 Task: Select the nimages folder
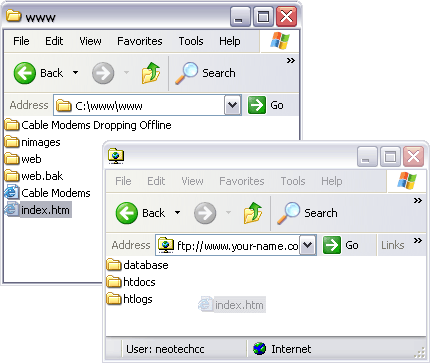(33, 142)
